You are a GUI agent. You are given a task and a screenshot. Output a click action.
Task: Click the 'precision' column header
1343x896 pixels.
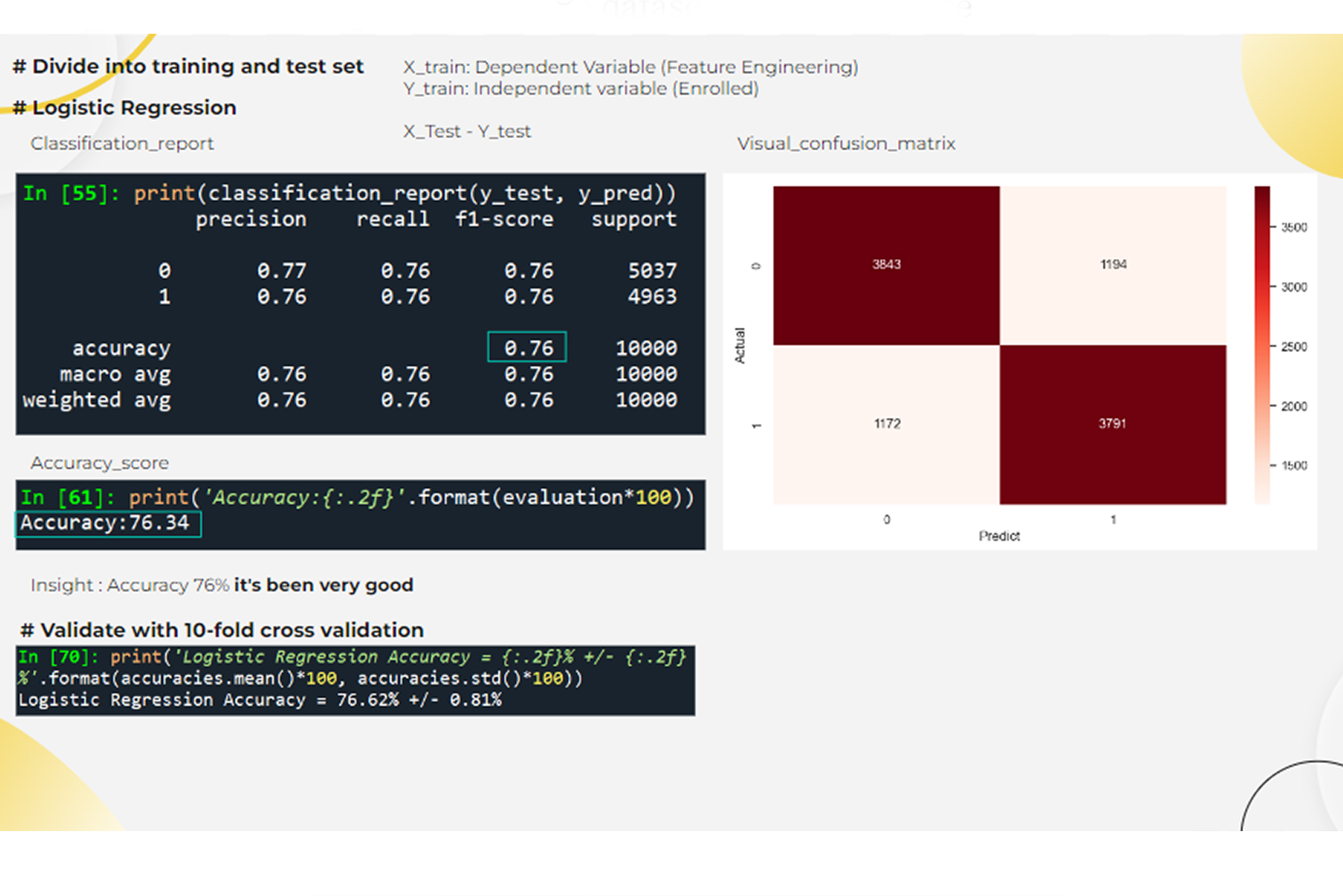(251, 219)
